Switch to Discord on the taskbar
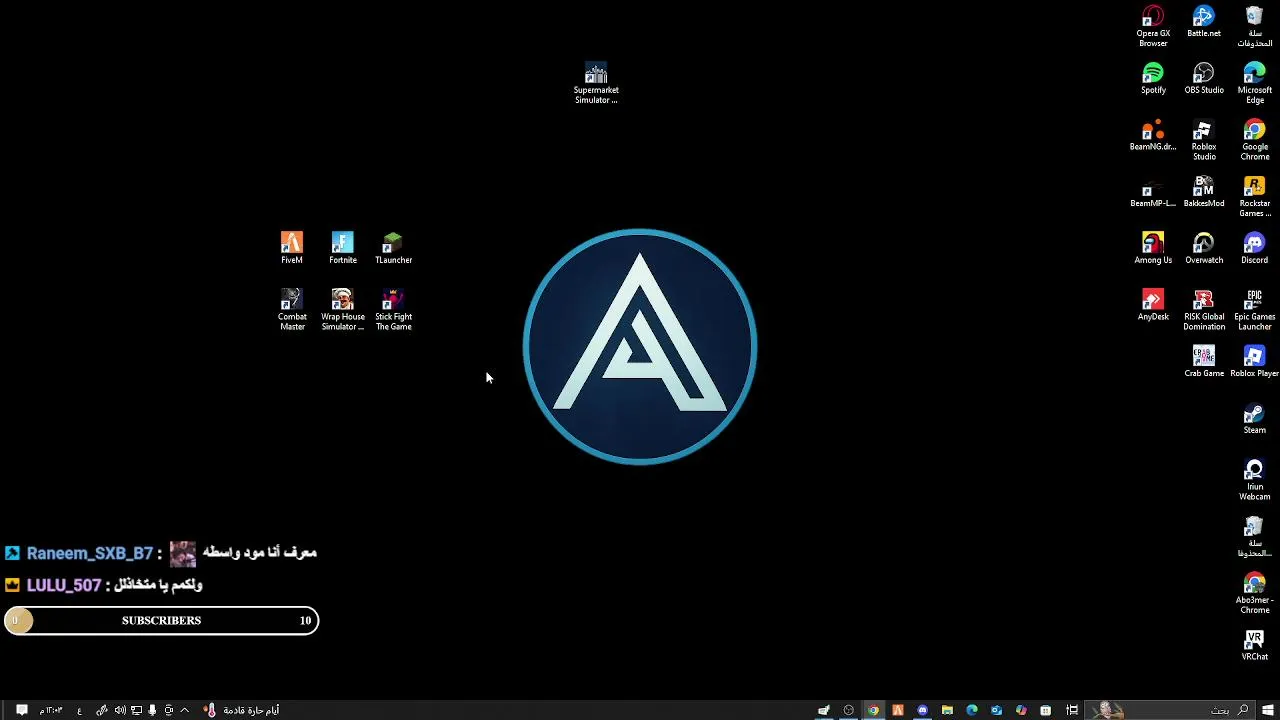The height and width of the screenshot is (720, 1280). pos(922,710)
